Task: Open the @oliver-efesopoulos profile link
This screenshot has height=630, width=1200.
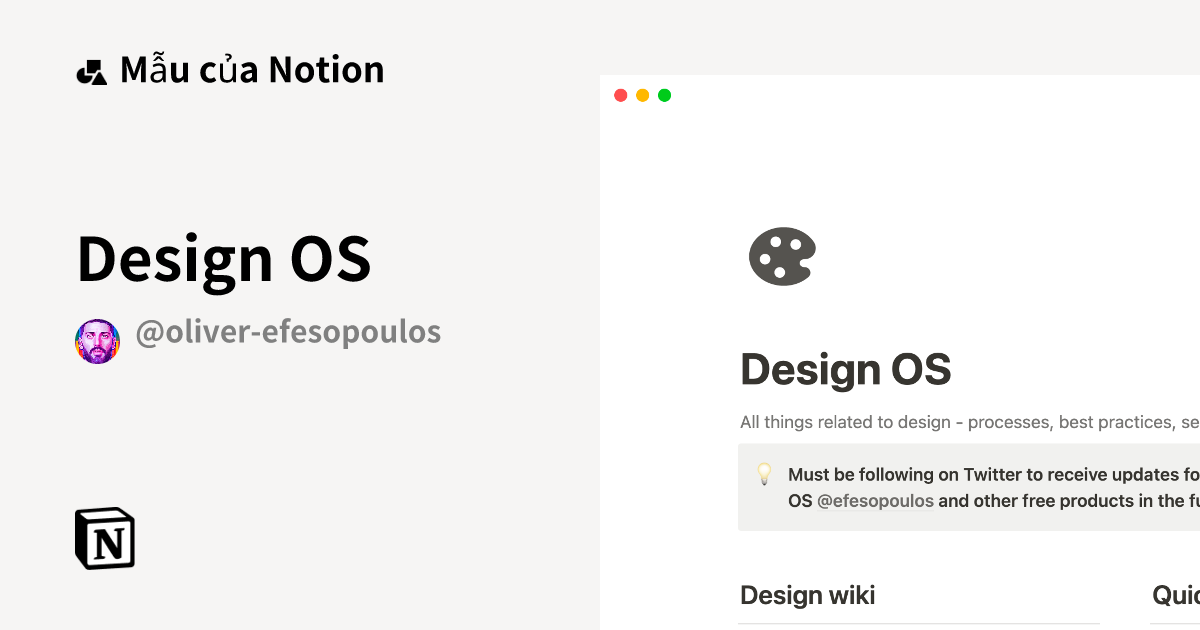Action: [288, 331]
